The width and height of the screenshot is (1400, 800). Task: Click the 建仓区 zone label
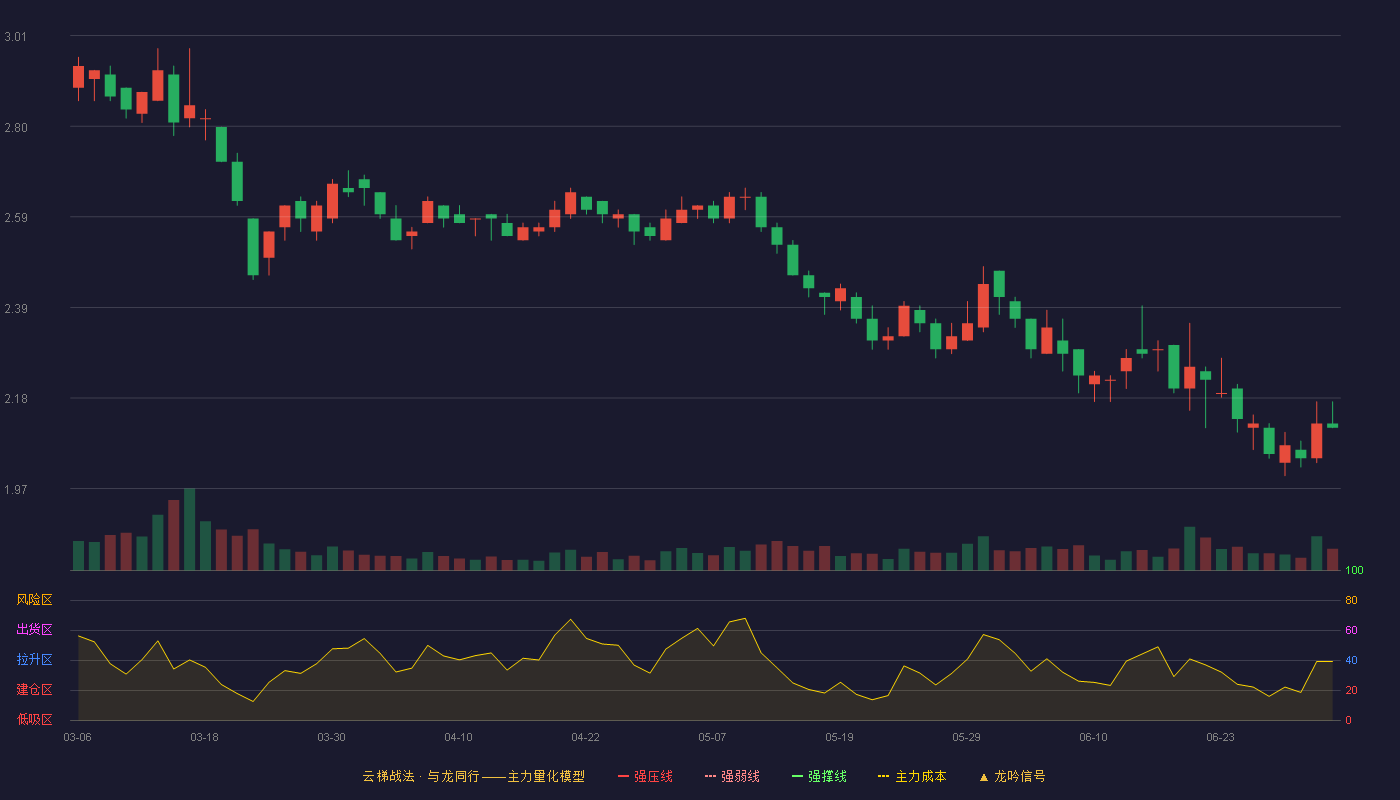[34, 690]
